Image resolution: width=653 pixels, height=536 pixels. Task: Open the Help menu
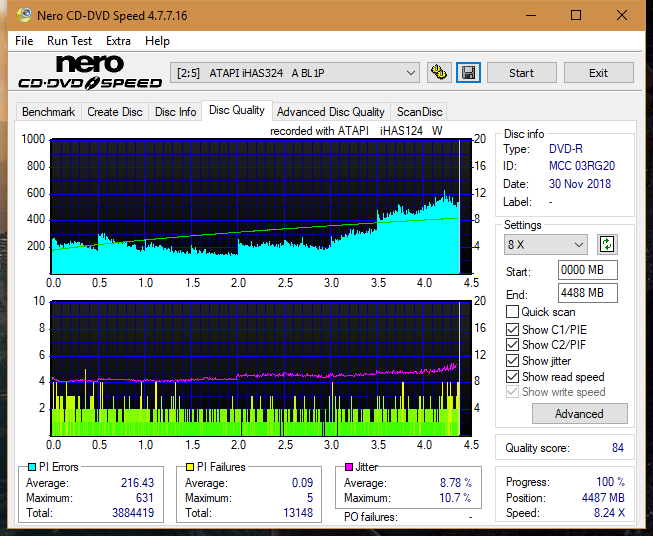point(157,41)
